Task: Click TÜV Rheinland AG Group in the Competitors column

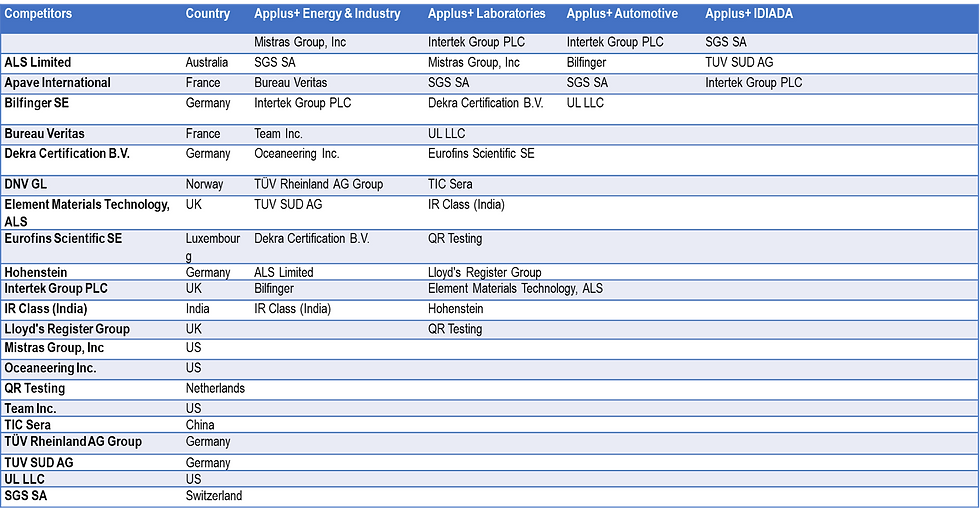Action: tap(73, 442)
